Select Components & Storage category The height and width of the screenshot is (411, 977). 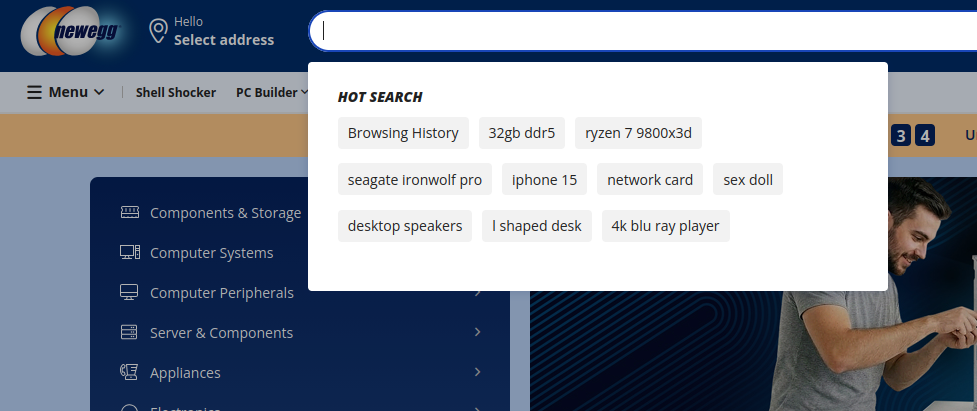(x=226, y=213)
